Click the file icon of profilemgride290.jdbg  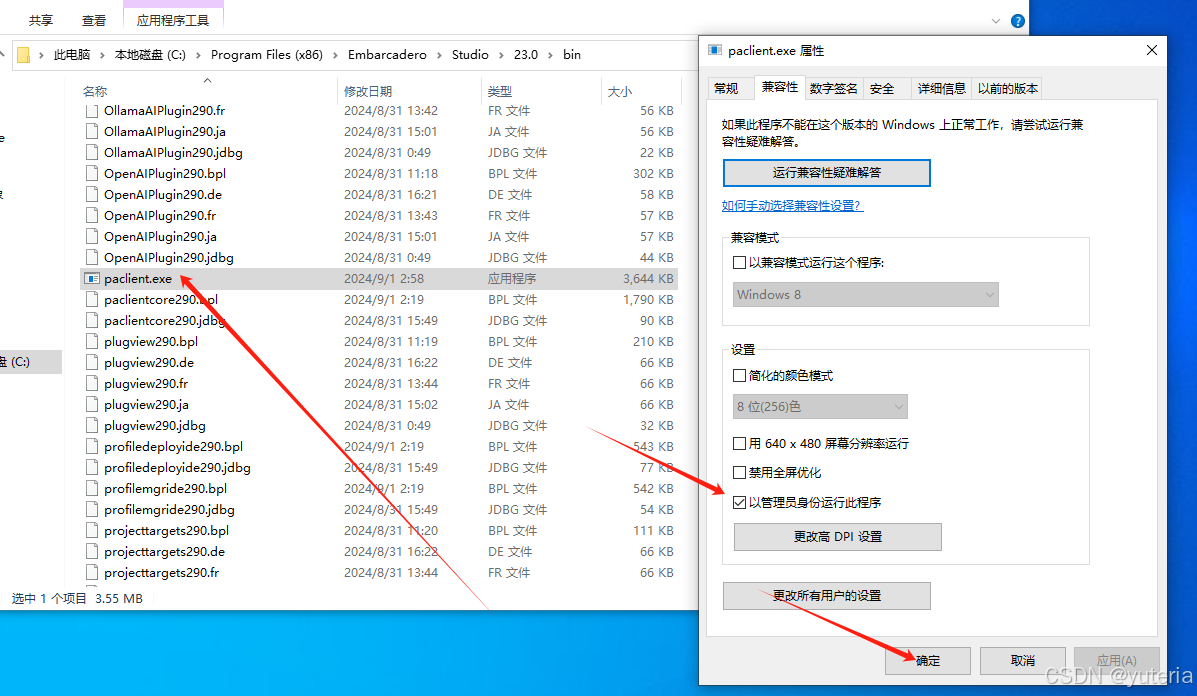coord(92,509)
